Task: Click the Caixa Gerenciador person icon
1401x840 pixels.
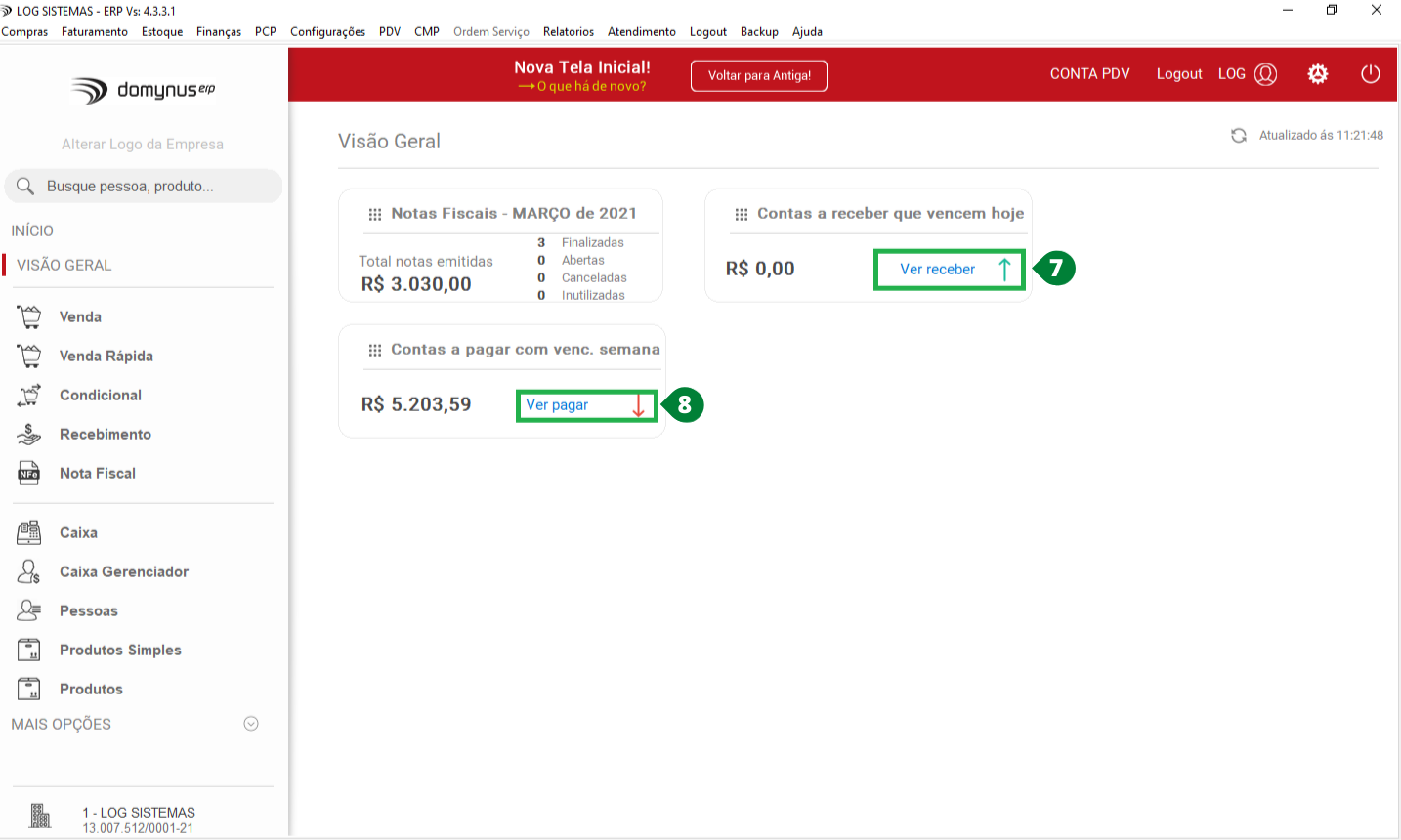Action: (29, 571)
